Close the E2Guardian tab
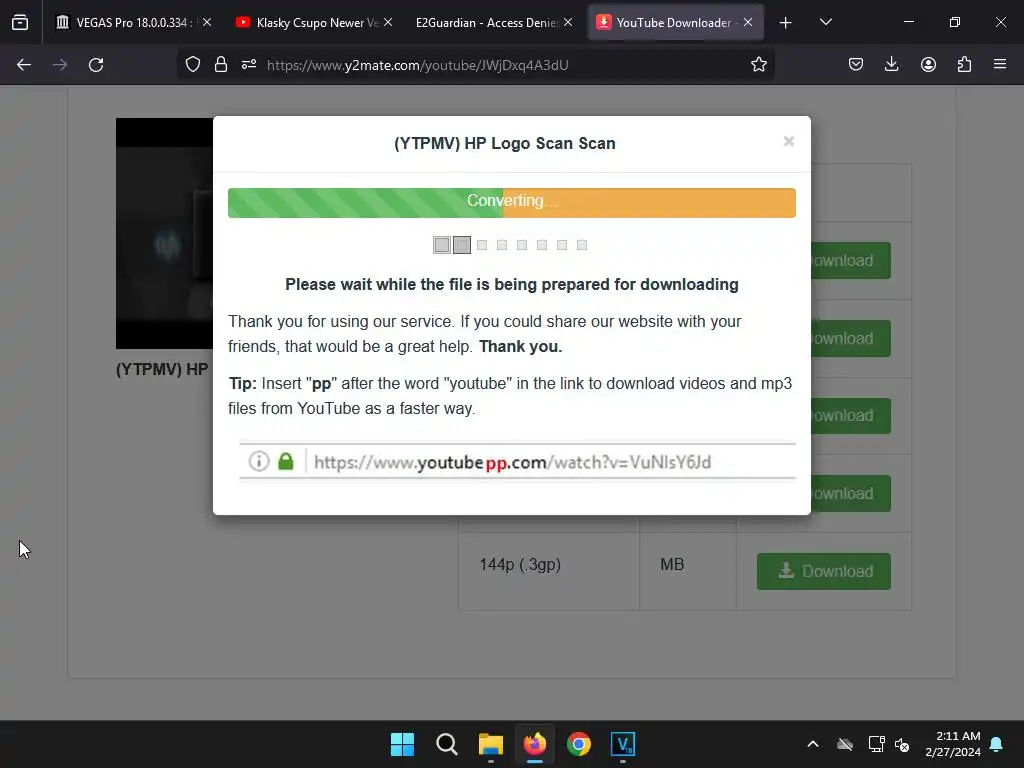The width and height of the screenshot is (1024, 768). pyautogui.click(x=568, y=22)
